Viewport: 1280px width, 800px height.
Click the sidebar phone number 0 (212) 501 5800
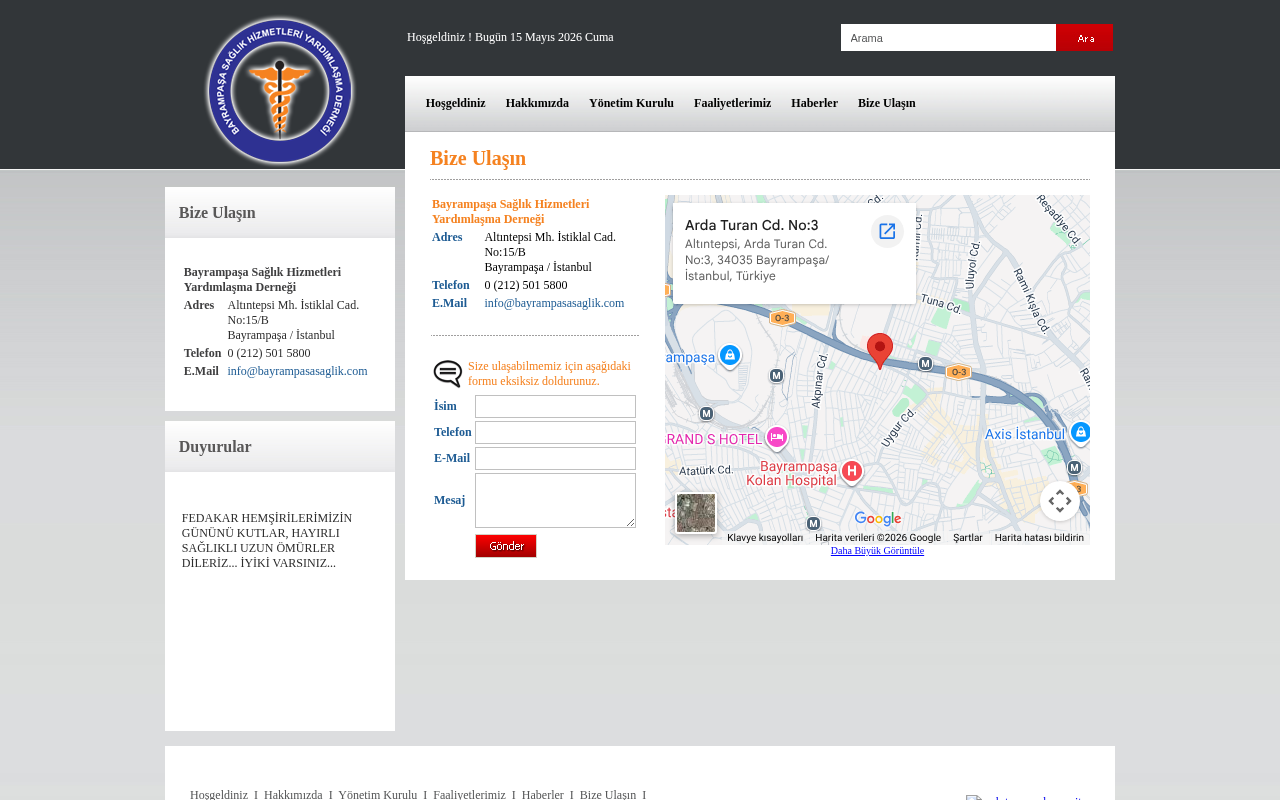point(269,353)
